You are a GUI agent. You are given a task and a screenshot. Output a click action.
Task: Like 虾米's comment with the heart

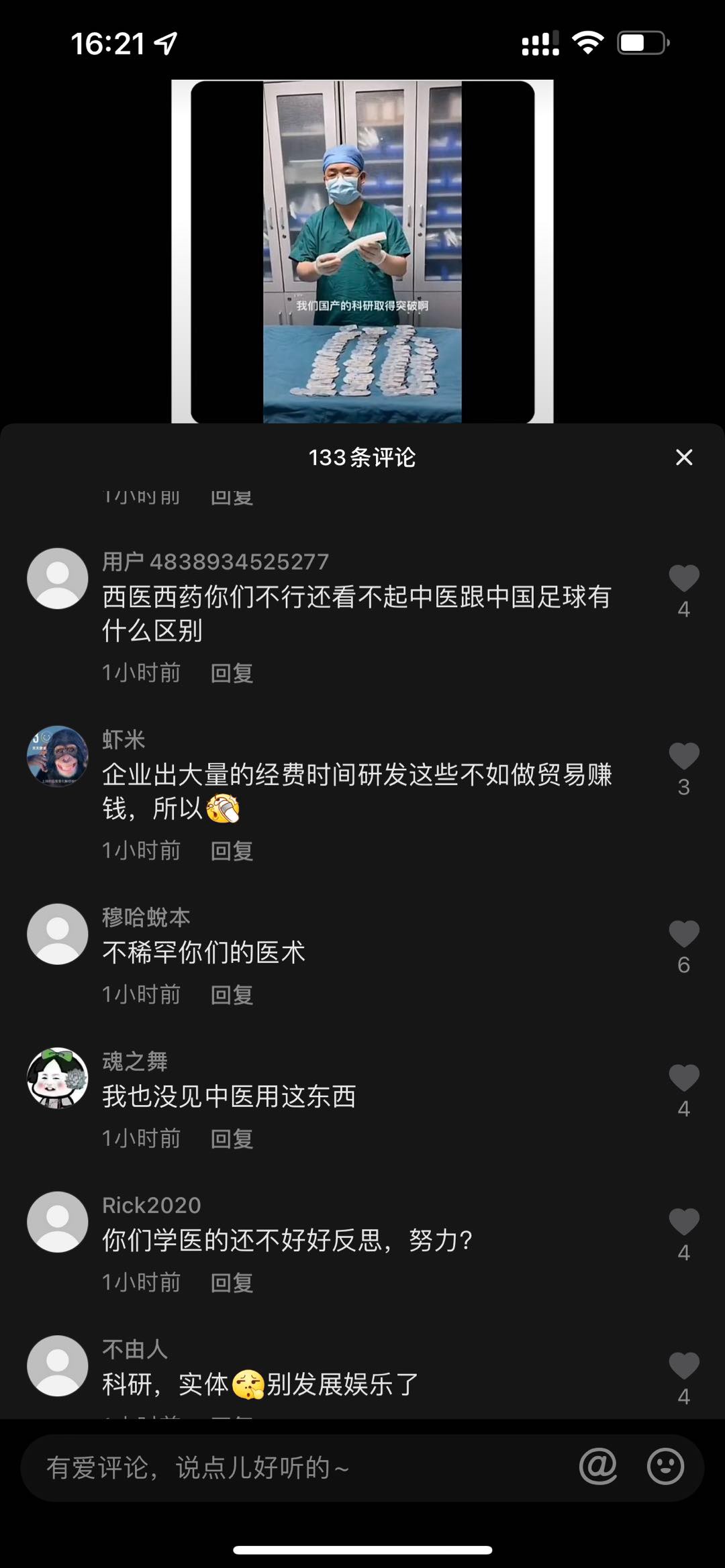pyautogui.click(x=683, y=756)
